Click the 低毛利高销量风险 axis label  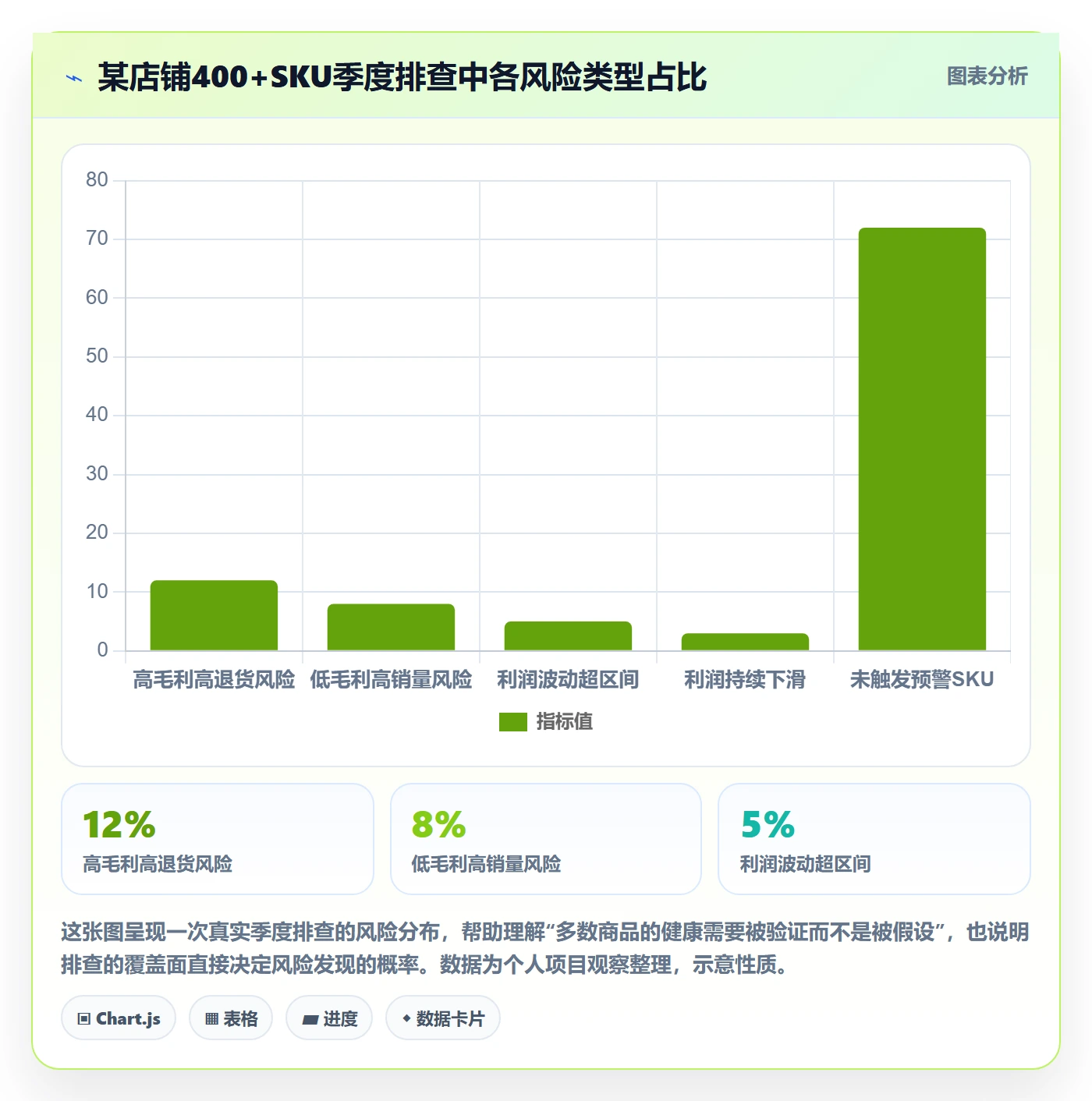click(391, 680)
